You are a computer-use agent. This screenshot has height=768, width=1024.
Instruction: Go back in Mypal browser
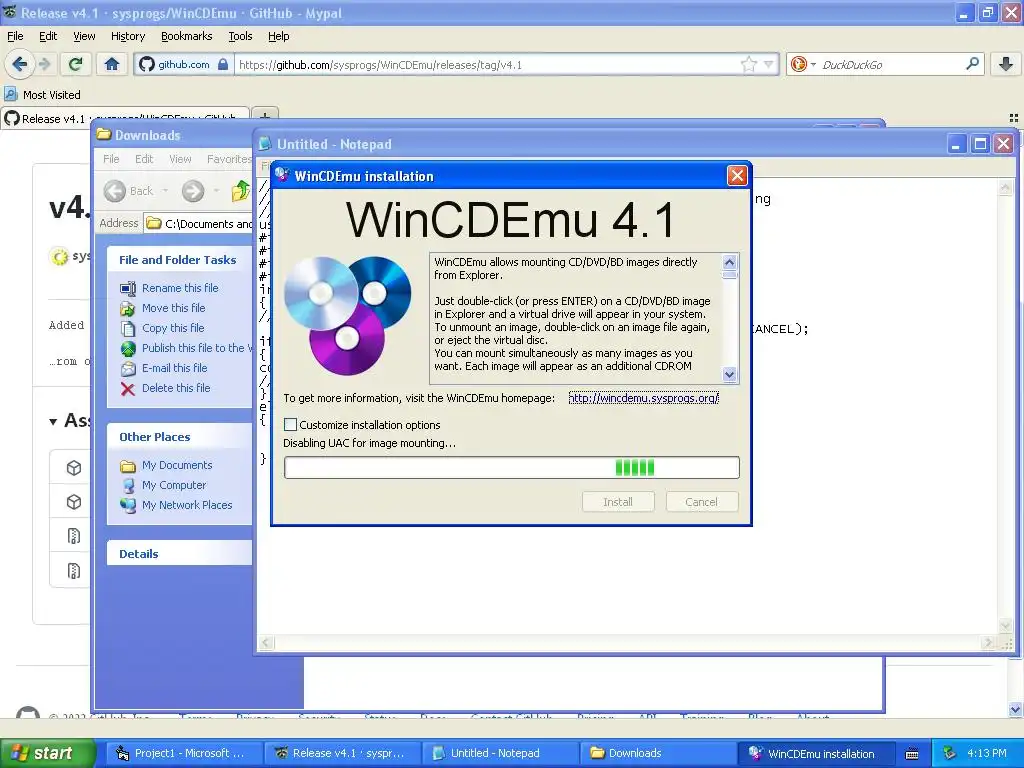[x=19, y=64]
